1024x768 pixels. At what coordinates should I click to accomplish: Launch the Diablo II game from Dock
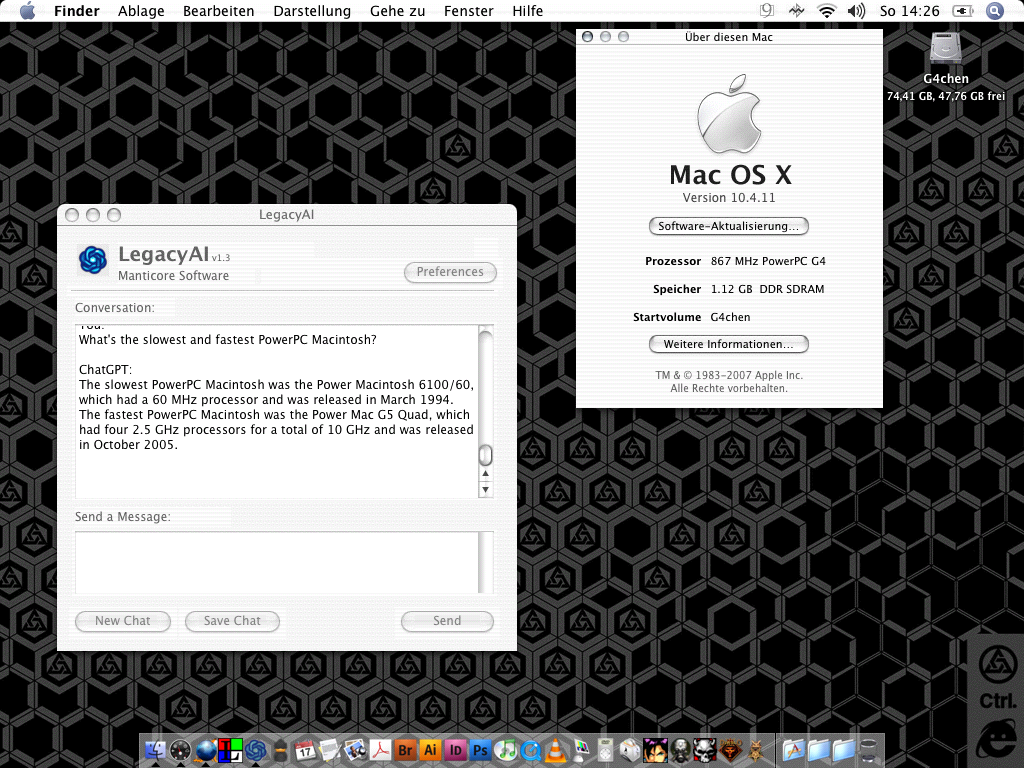pos(730,750)
